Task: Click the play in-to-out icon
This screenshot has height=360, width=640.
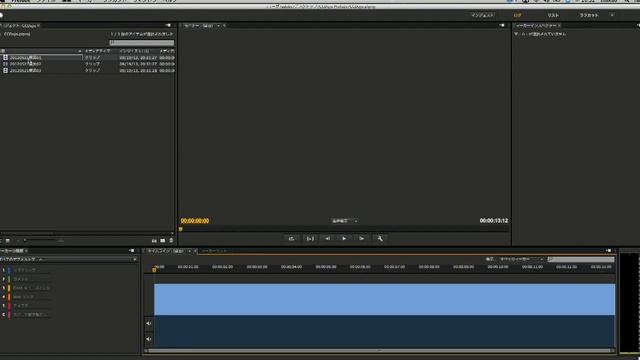Action: tap(310, 238)
